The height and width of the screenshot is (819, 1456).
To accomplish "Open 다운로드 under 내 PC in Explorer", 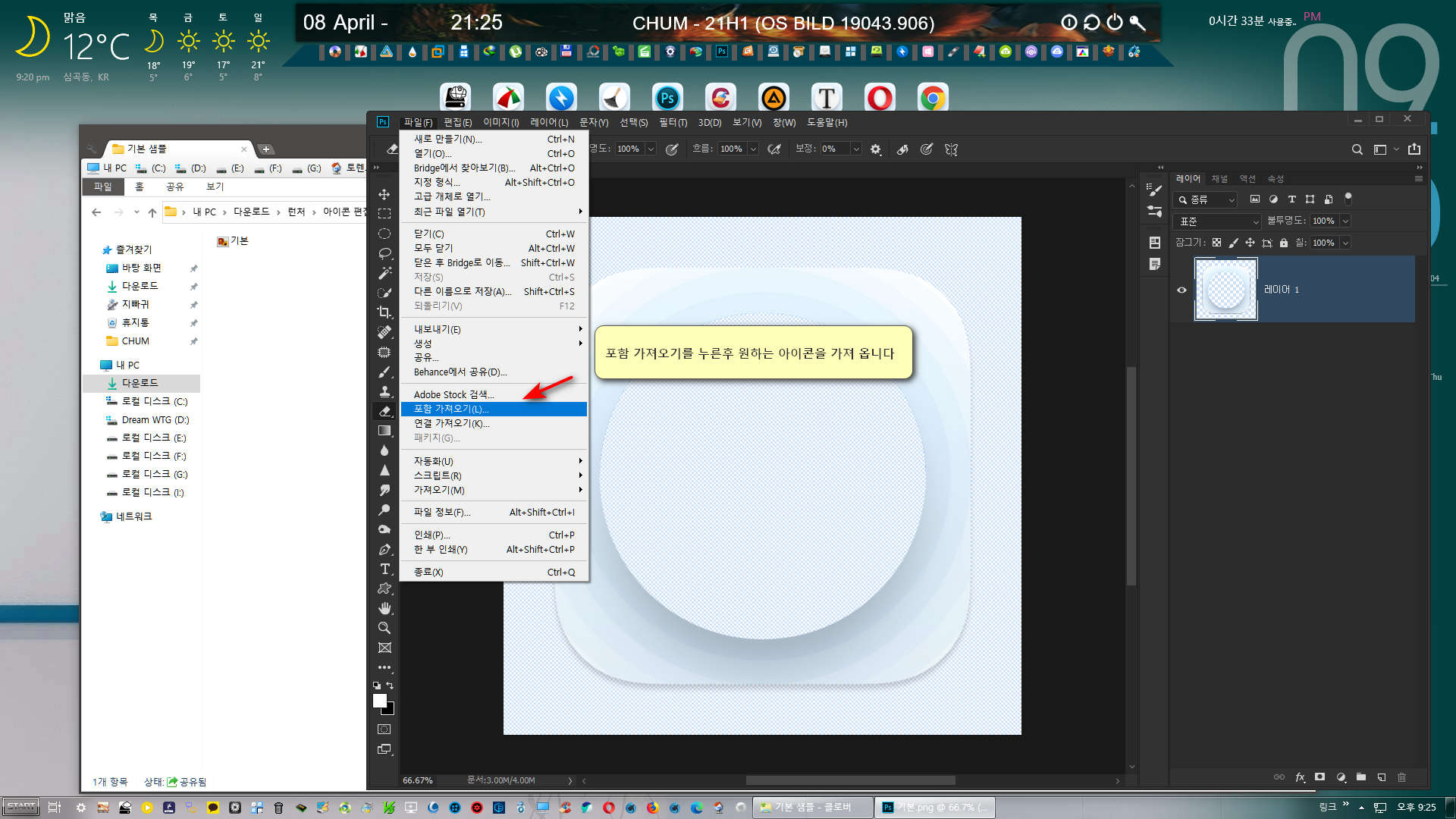I will tap(140, 383).
